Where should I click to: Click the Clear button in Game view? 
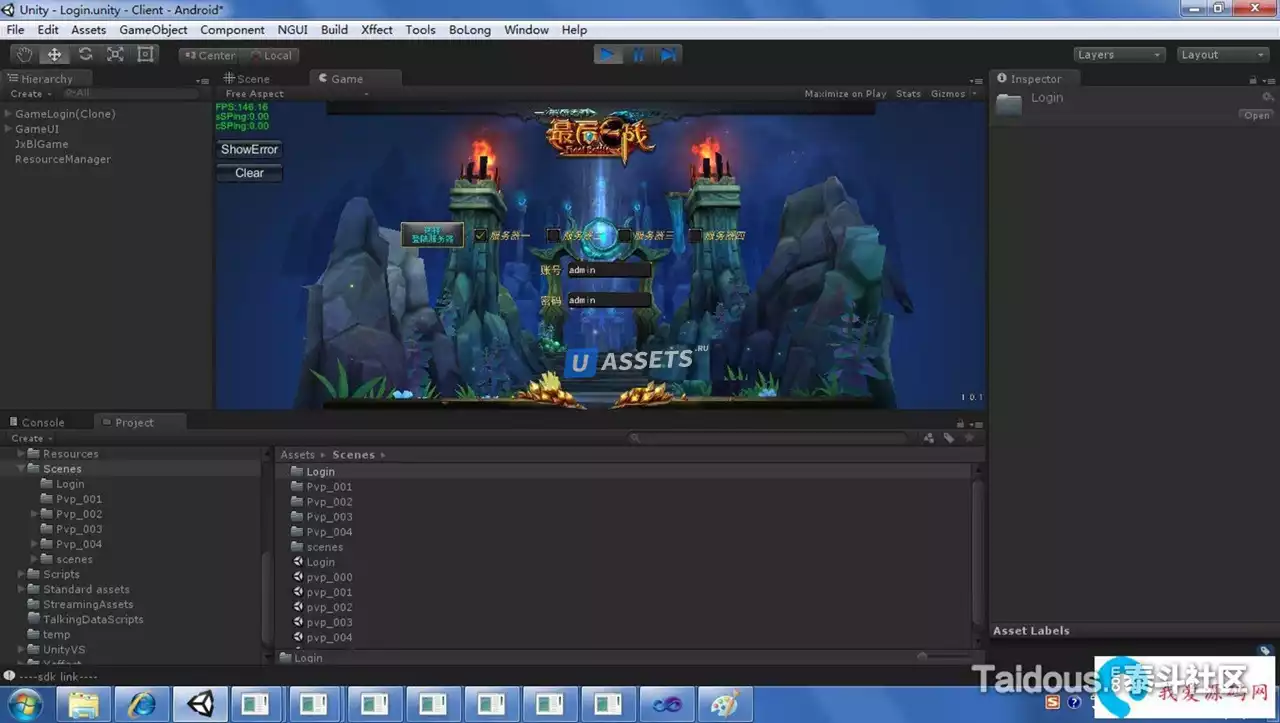tap(250, 173)
